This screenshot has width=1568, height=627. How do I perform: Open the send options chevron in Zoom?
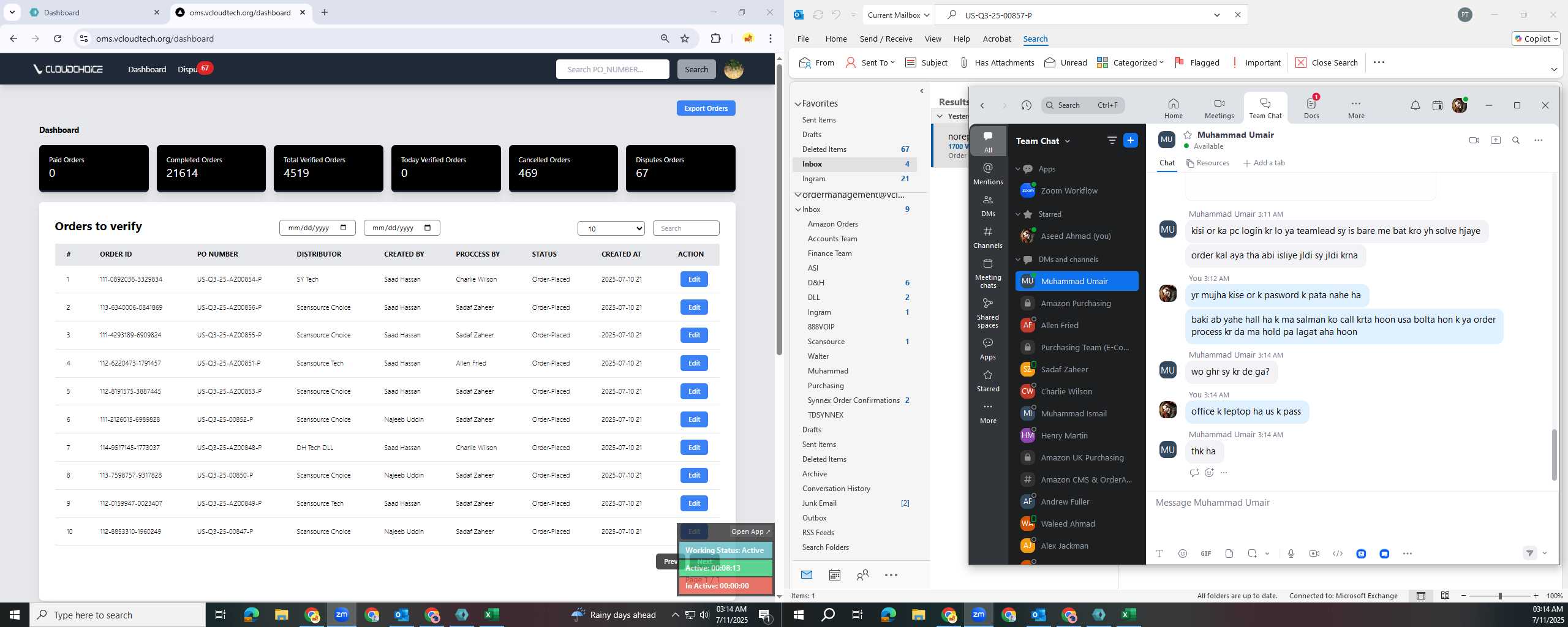pos(1544,554)
